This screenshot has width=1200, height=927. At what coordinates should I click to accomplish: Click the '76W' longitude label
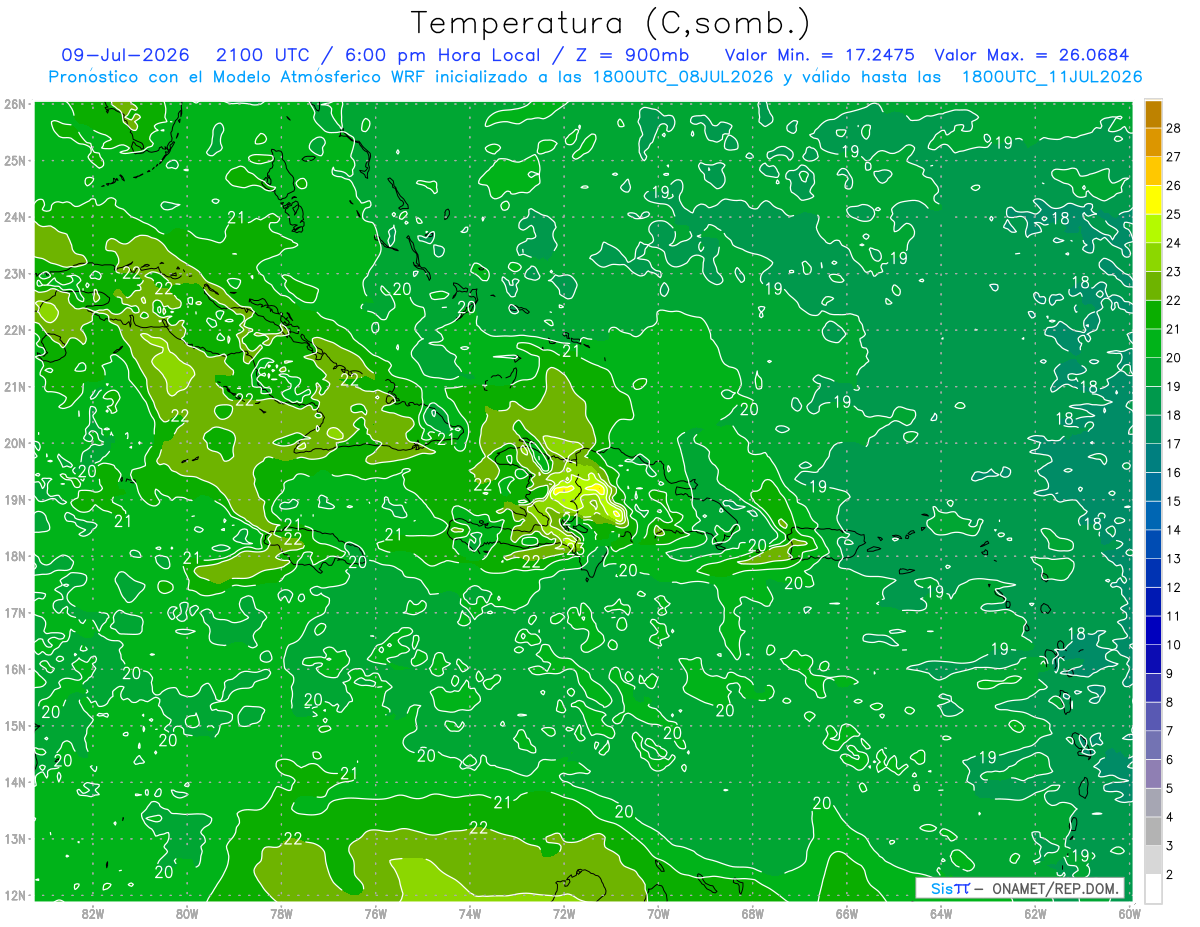(375, 913)
